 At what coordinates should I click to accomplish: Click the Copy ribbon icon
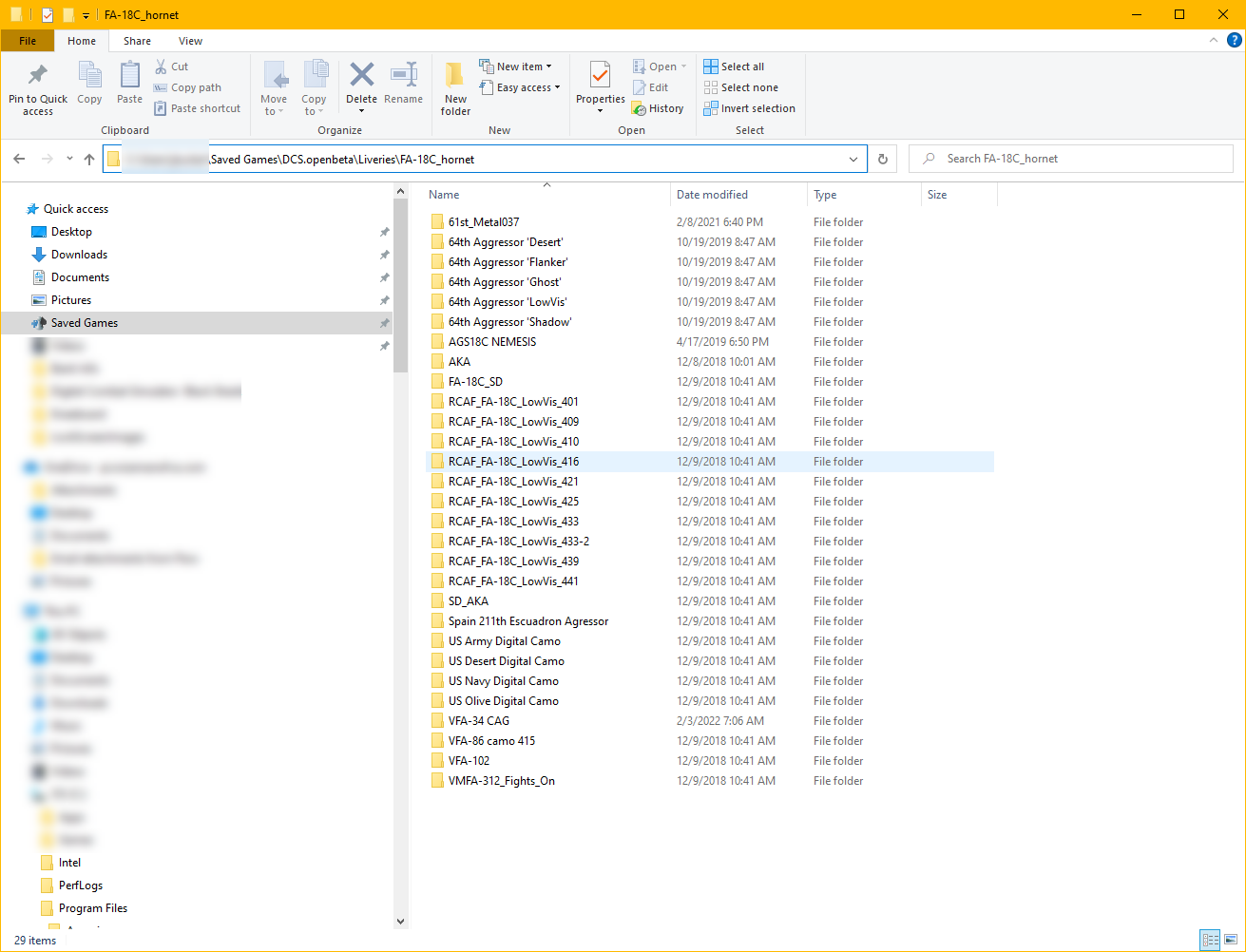point(90,75)
